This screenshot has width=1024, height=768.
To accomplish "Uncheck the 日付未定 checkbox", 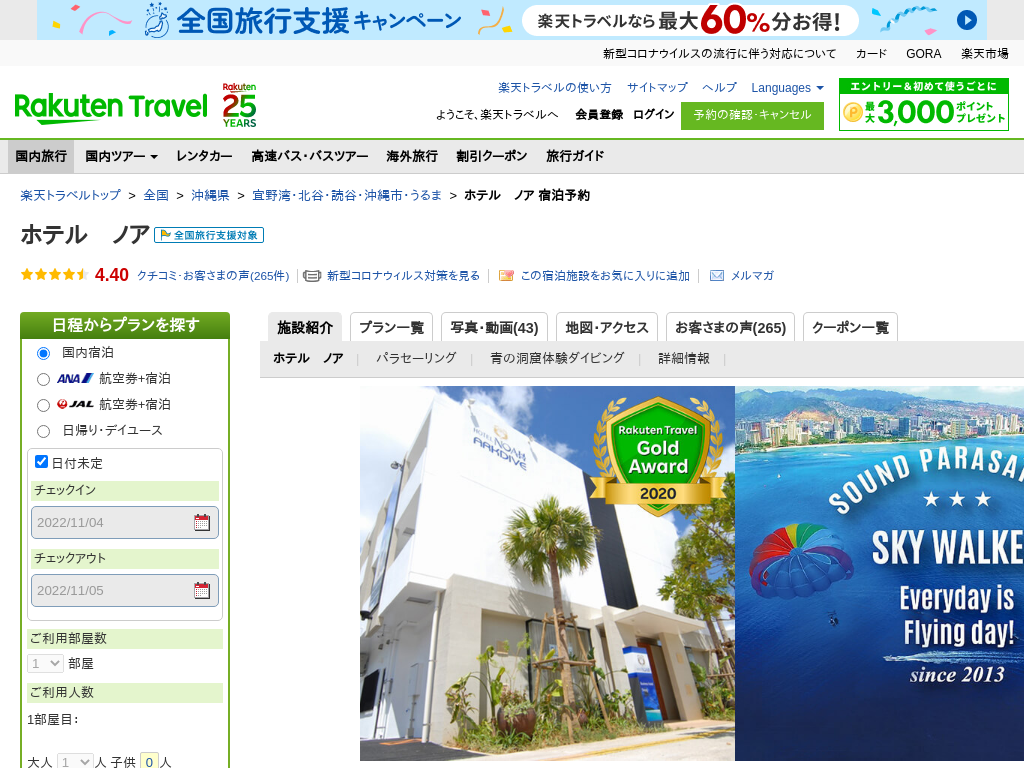I will pyautogui.click(x=41, y=462).
